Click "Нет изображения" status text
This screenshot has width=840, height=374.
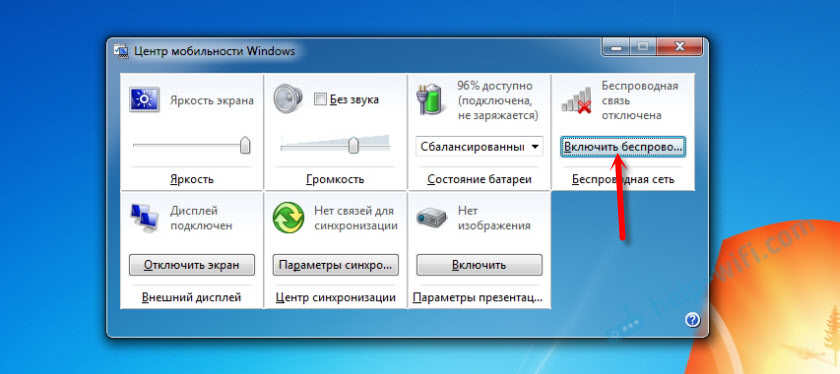click(x=493, y=218)
